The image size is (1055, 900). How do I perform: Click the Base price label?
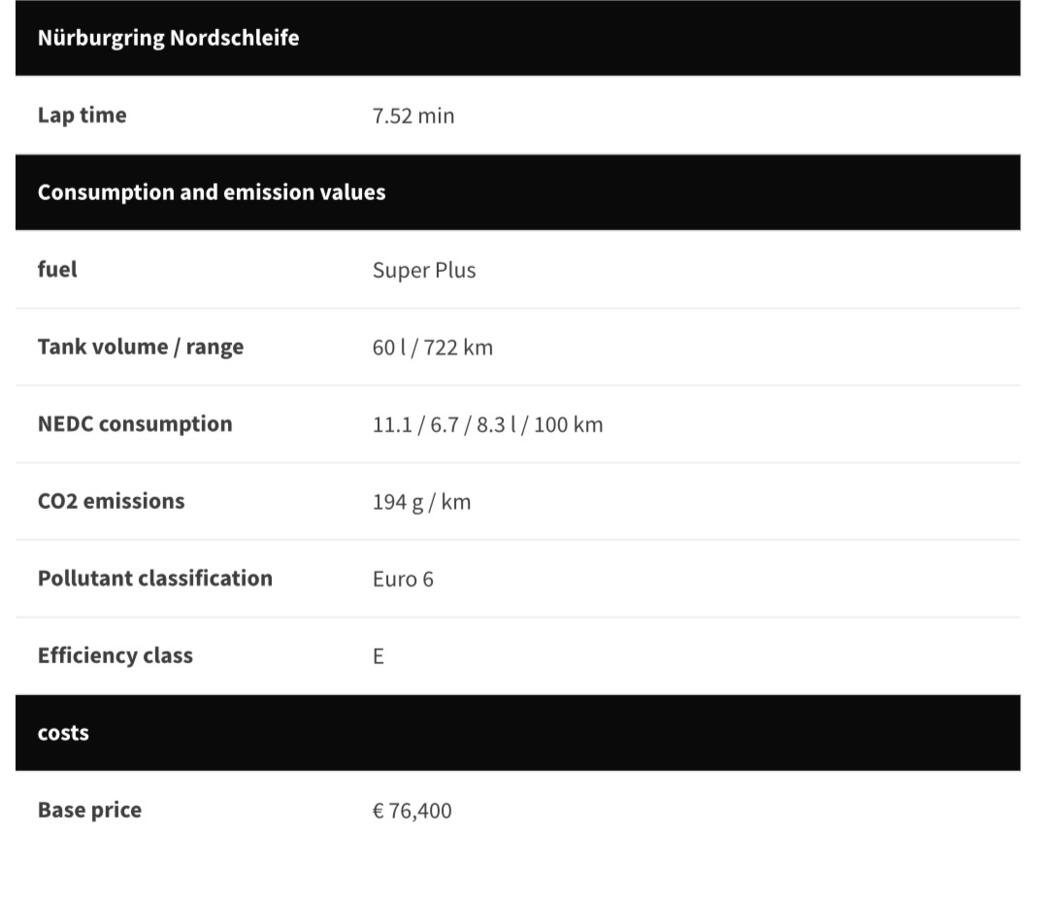[x=89, y=810]
